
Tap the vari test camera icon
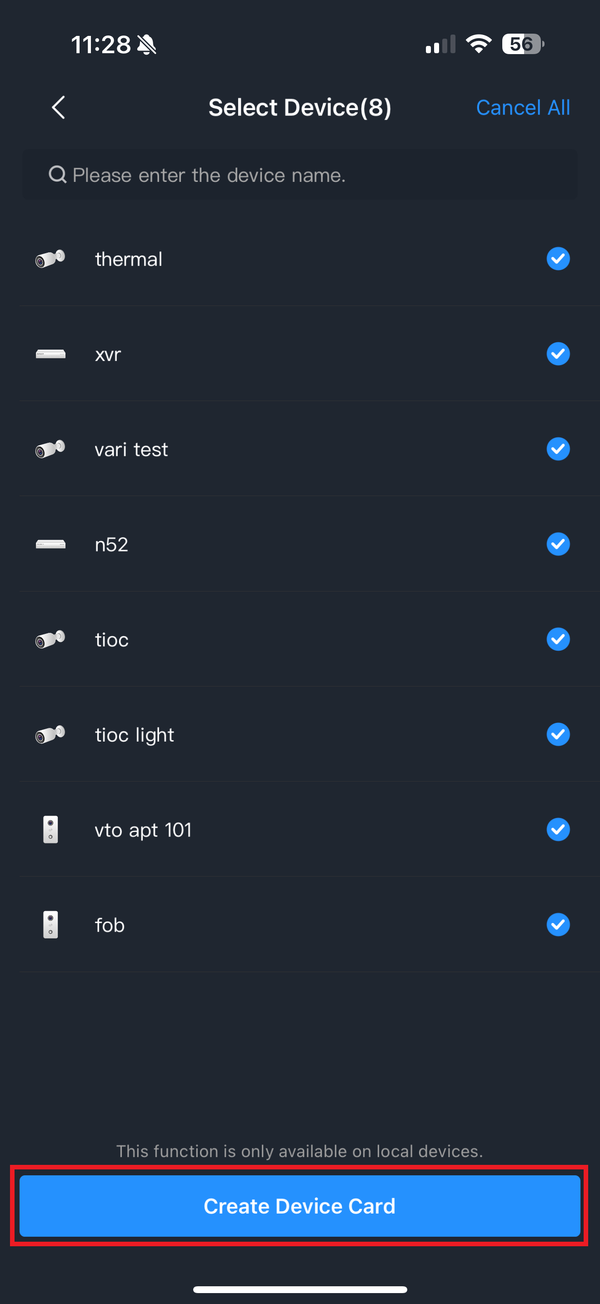coord(50,450)
